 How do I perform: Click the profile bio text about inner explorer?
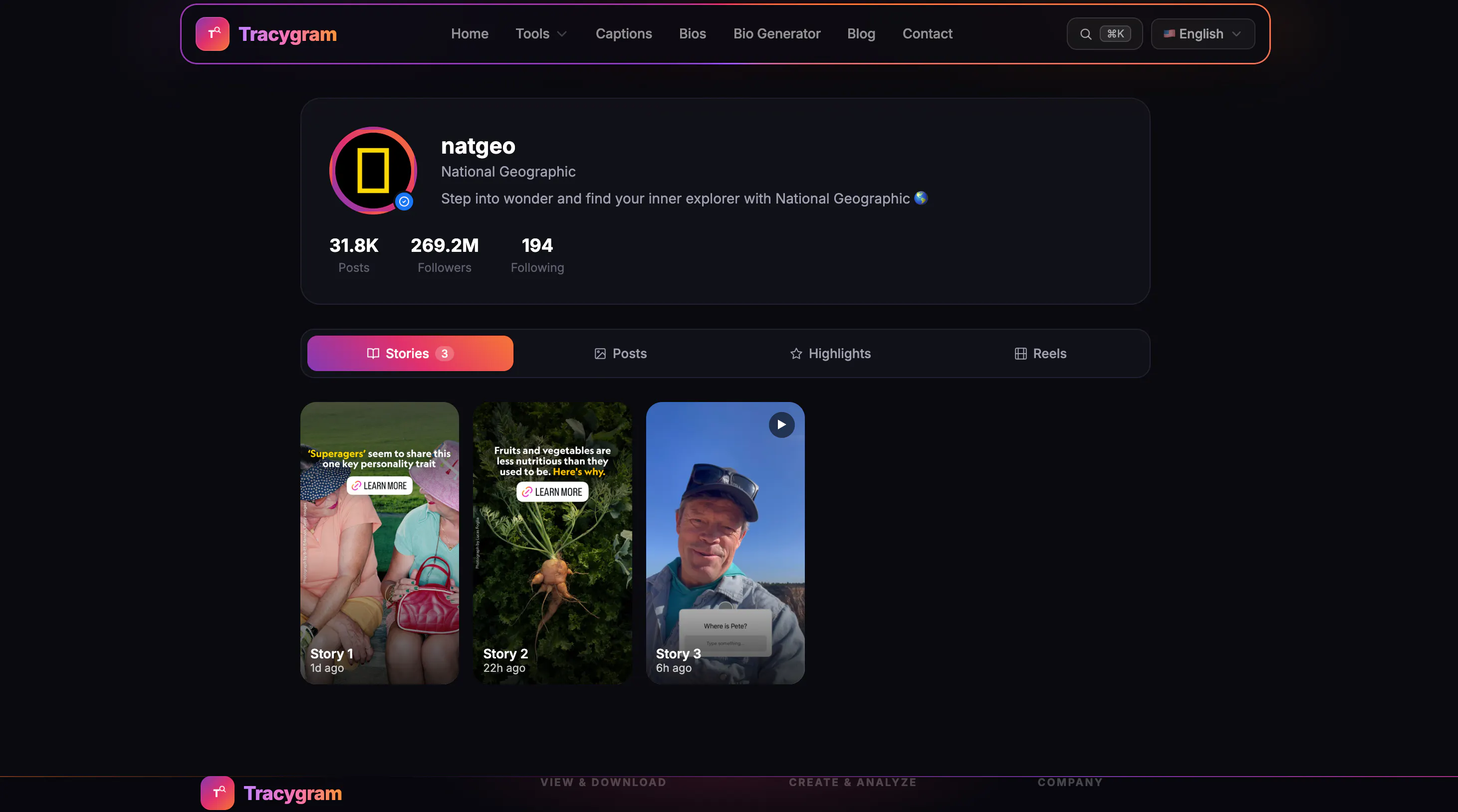click(x=684, y=199)
